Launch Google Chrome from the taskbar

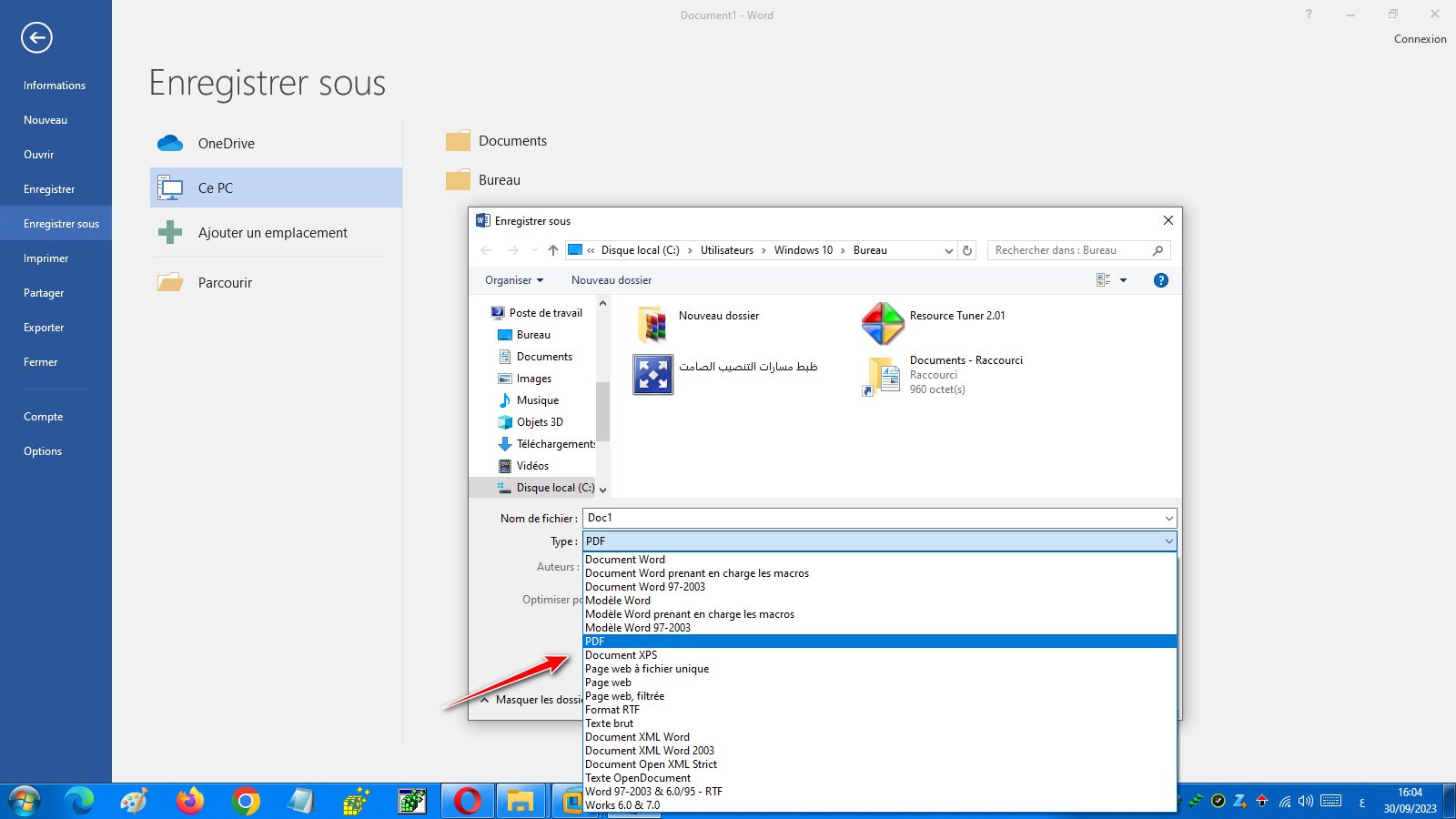(246, 801)
